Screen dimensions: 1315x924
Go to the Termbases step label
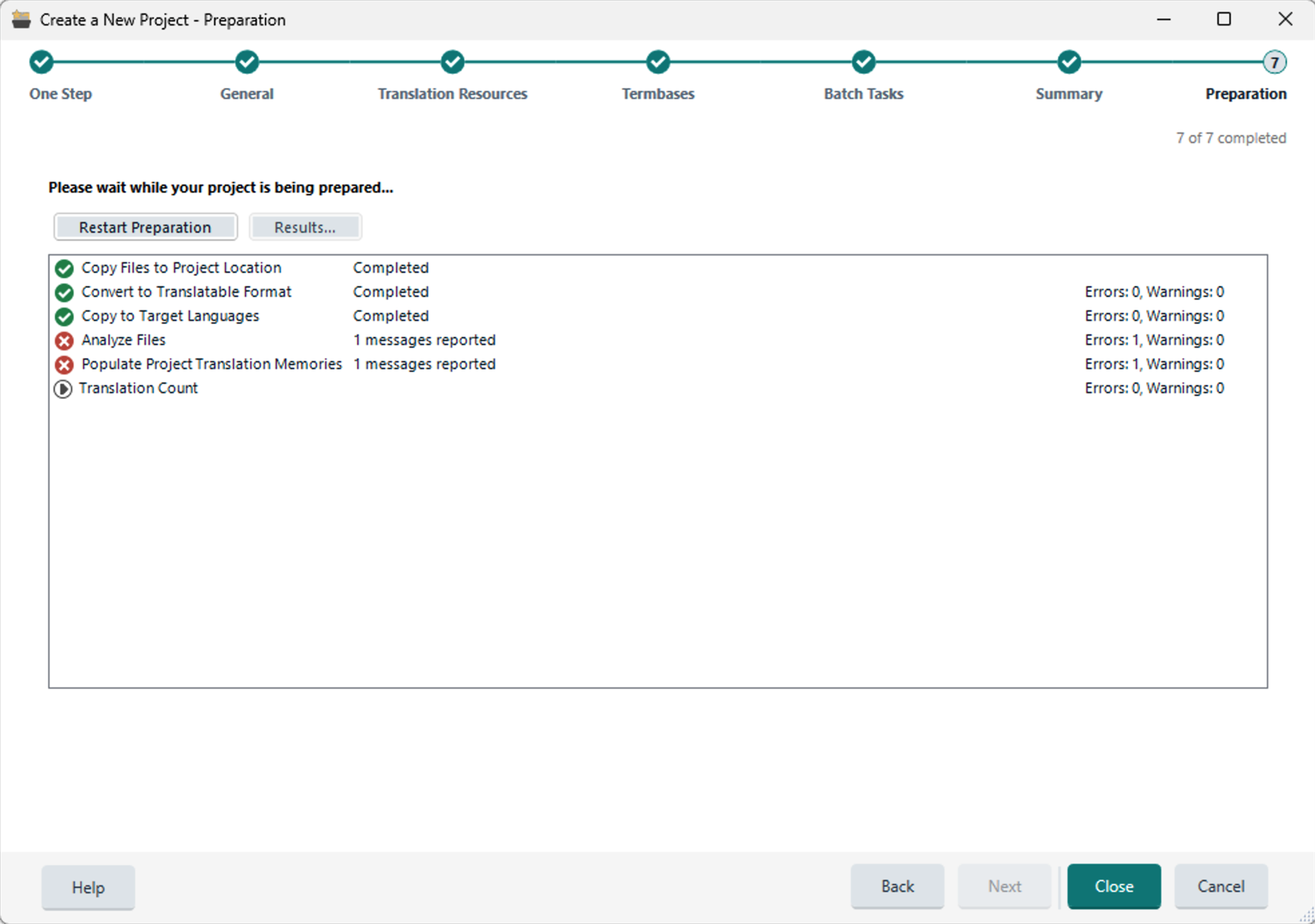[658, 94]
